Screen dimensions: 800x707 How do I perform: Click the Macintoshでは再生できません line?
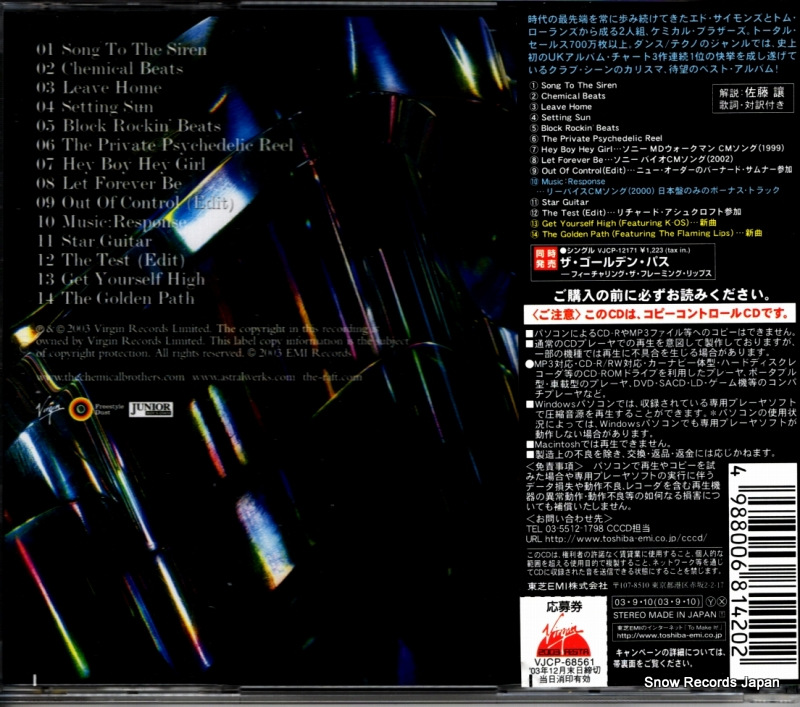tap(599, 444)
